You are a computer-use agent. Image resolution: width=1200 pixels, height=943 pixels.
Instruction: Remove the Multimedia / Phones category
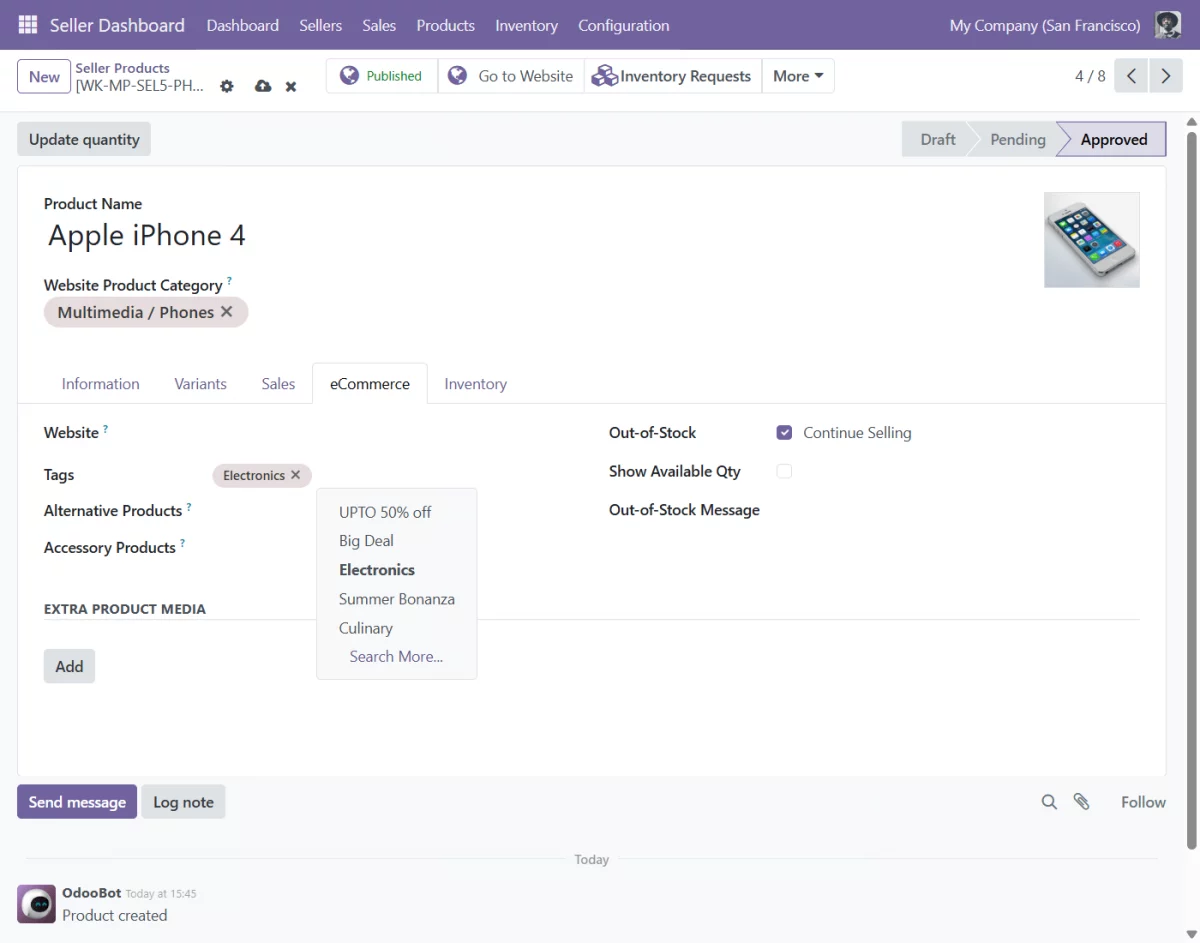(x=227, y=311)
